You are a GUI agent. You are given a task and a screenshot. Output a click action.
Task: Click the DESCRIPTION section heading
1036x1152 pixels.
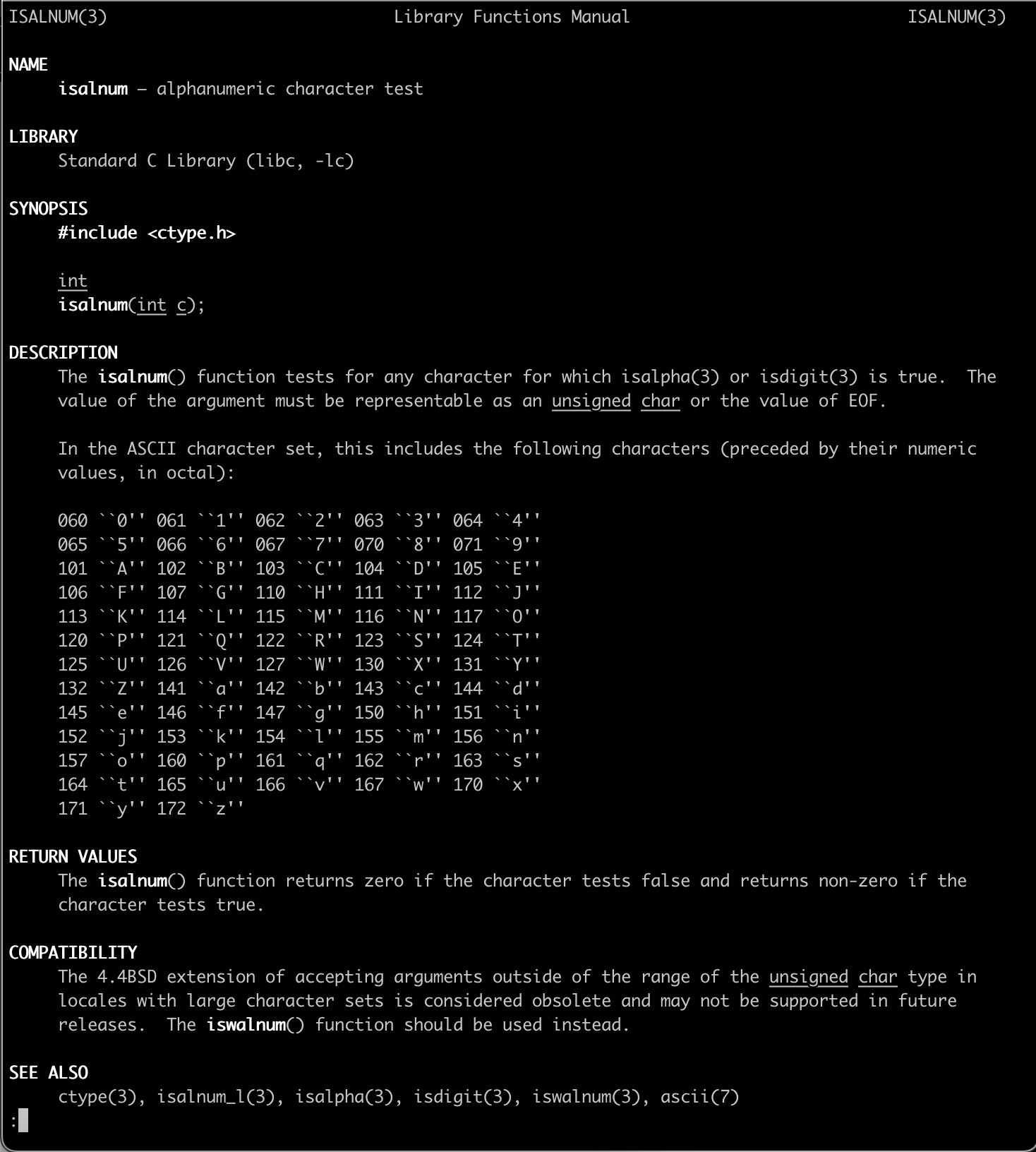click(x=63, y=353)
